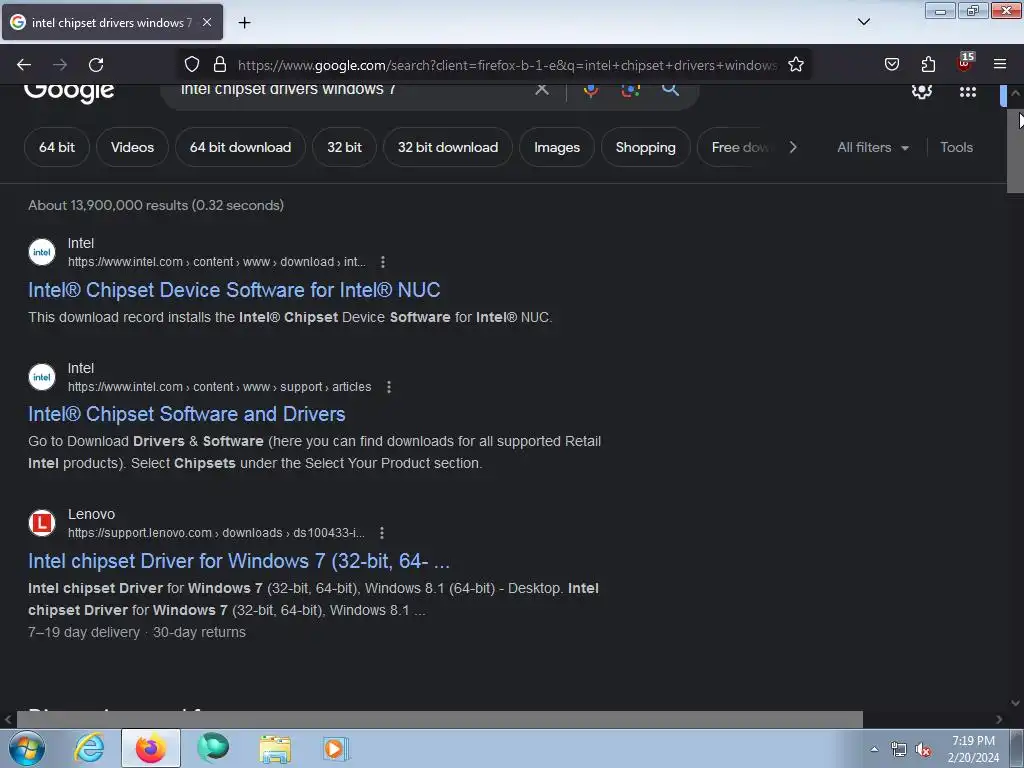The width and height of the screenshot is (1024, 768).
Task: Open the taskbar clock and date
Action: point(973,749)
